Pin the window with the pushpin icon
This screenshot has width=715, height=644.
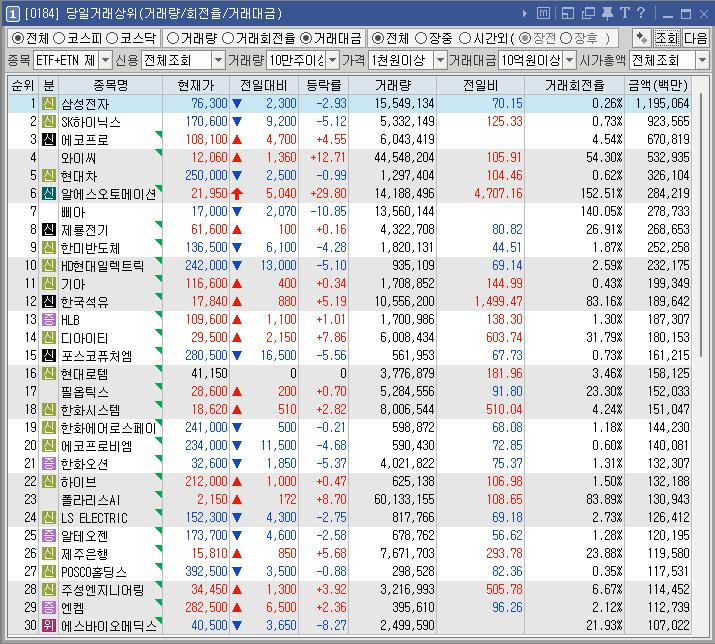click(607, 13)
